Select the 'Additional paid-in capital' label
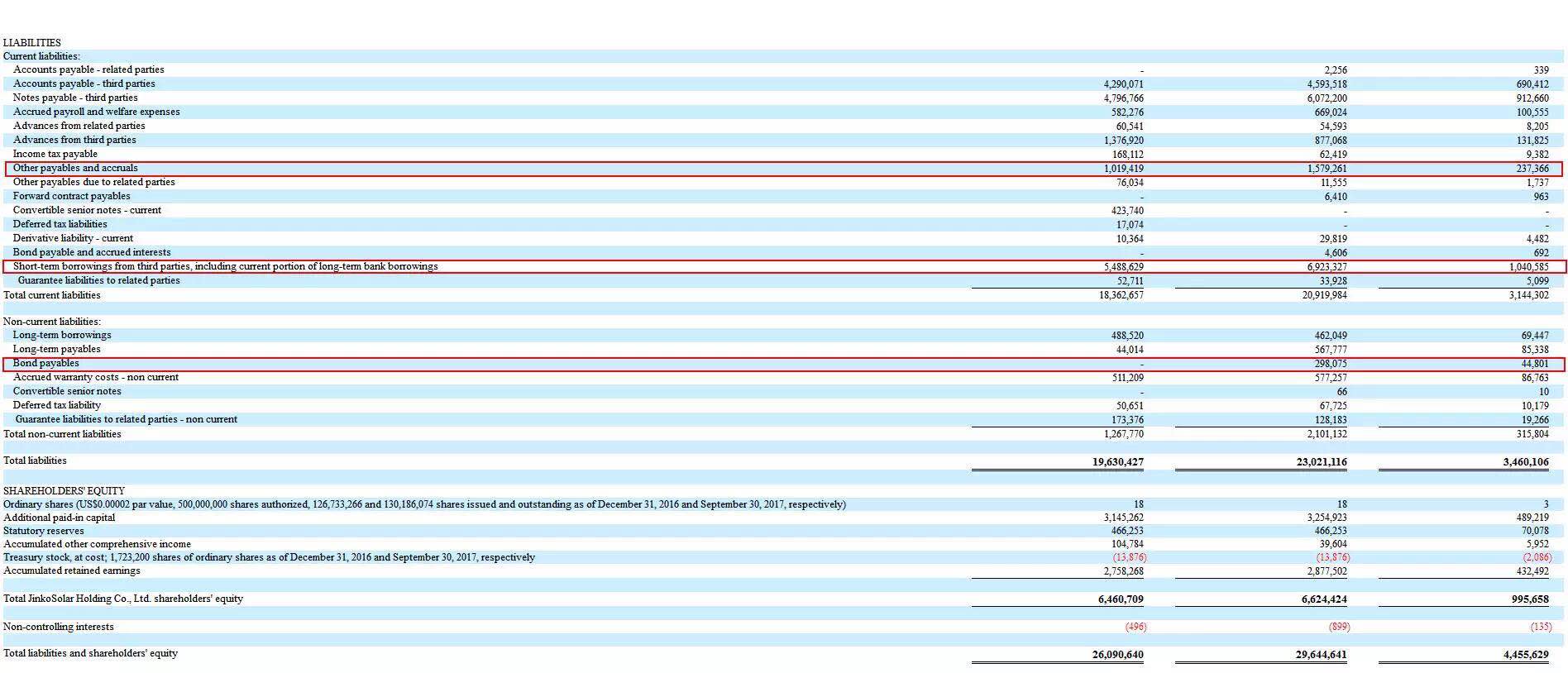 60,518
